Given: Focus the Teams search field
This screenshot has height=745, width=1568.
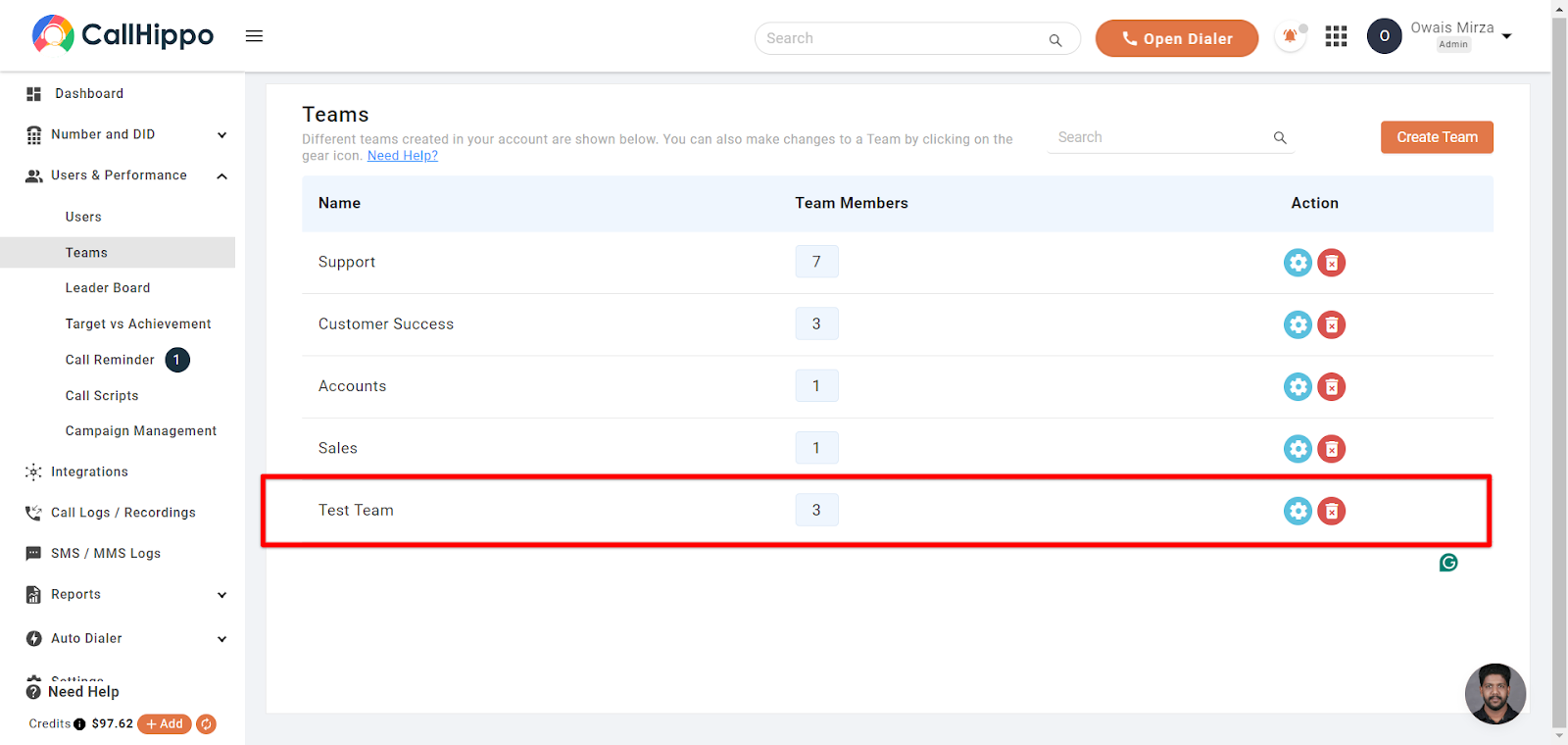Looking at the screenshot, I should click(1171, 138).
